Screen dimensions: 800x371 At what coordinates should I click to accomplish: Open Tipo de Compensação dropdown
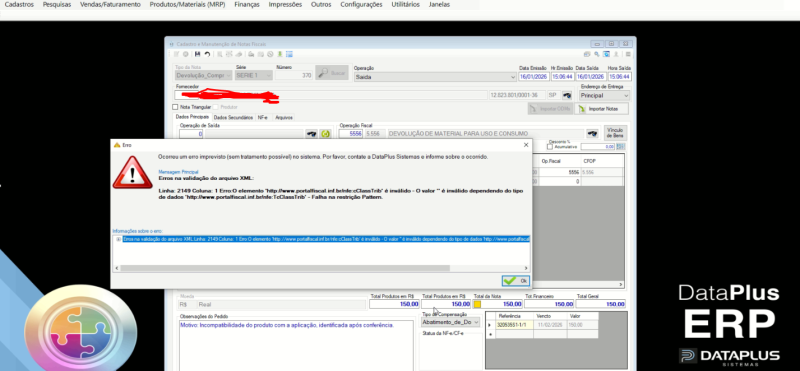(x=451, y=322)
